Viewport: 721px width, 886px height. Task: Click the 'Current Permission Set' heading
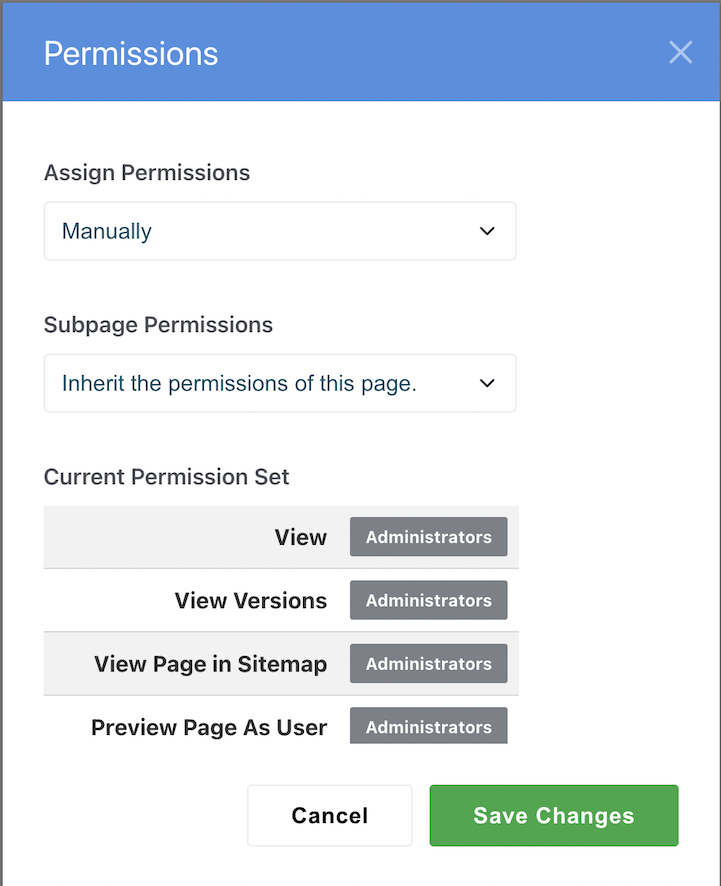[x=166, y=477]
